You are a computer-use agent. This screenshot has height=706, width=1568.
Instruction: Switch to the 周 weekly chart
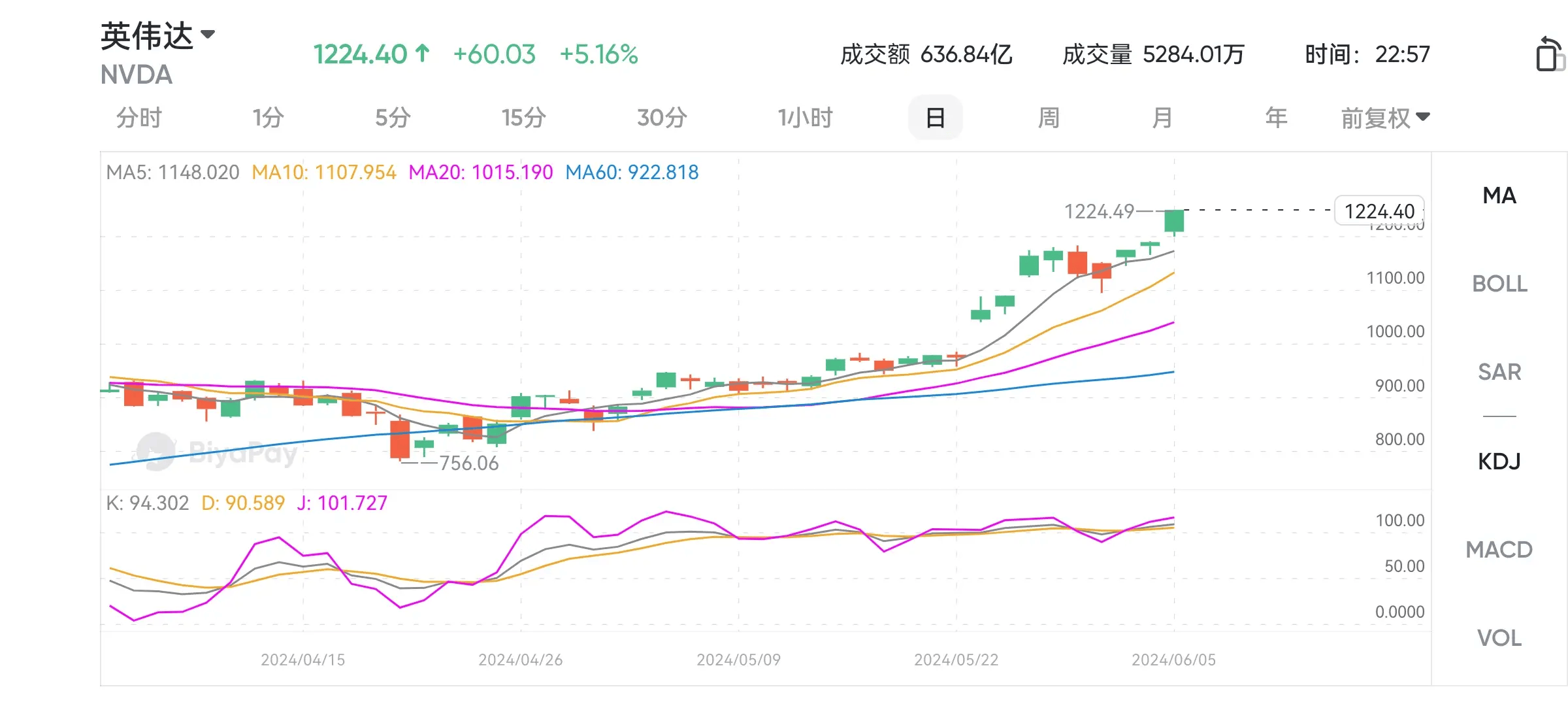click(x=1049, y=118)
